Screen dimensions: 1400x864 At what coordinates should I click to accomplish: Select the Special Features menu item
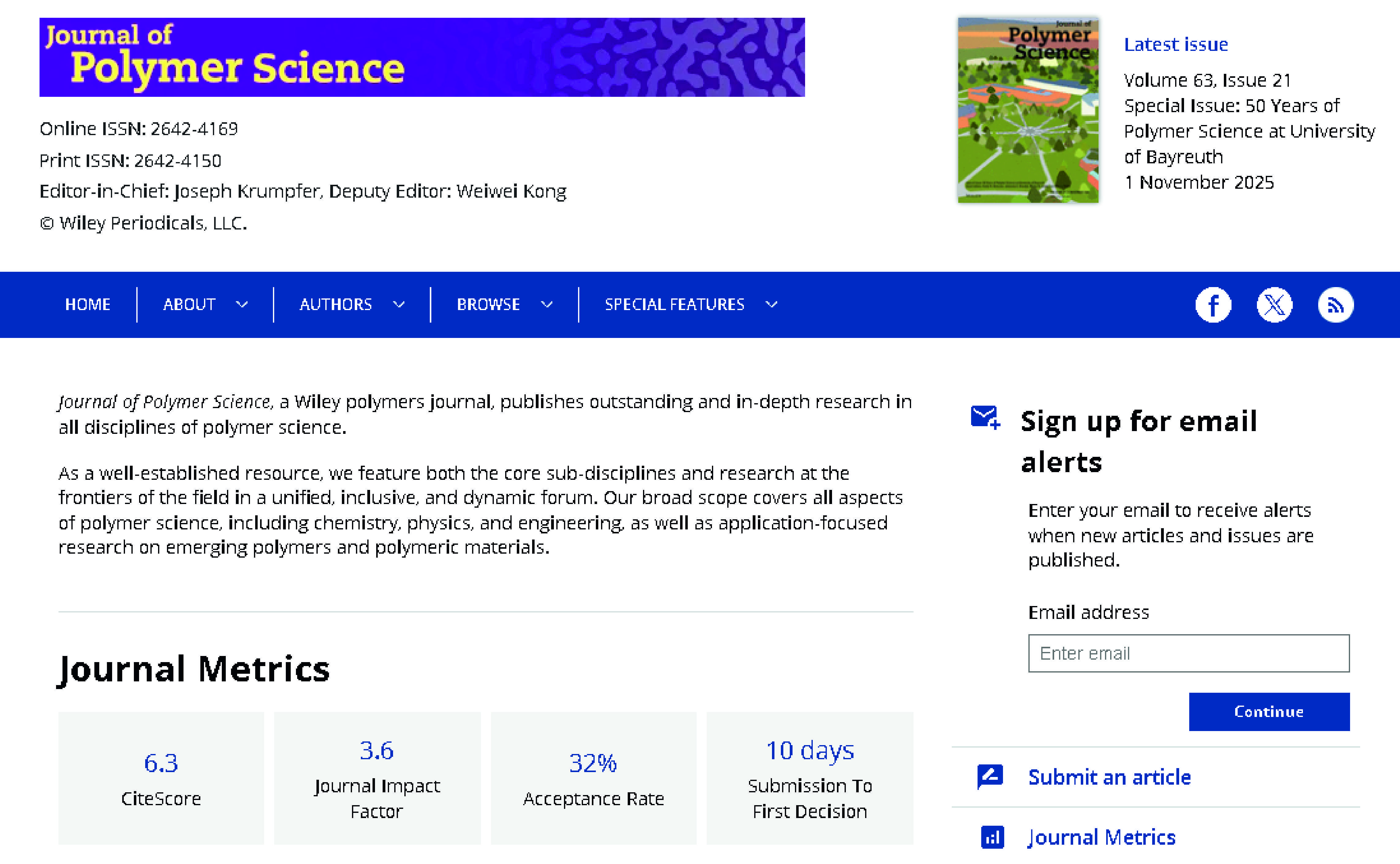674,305
